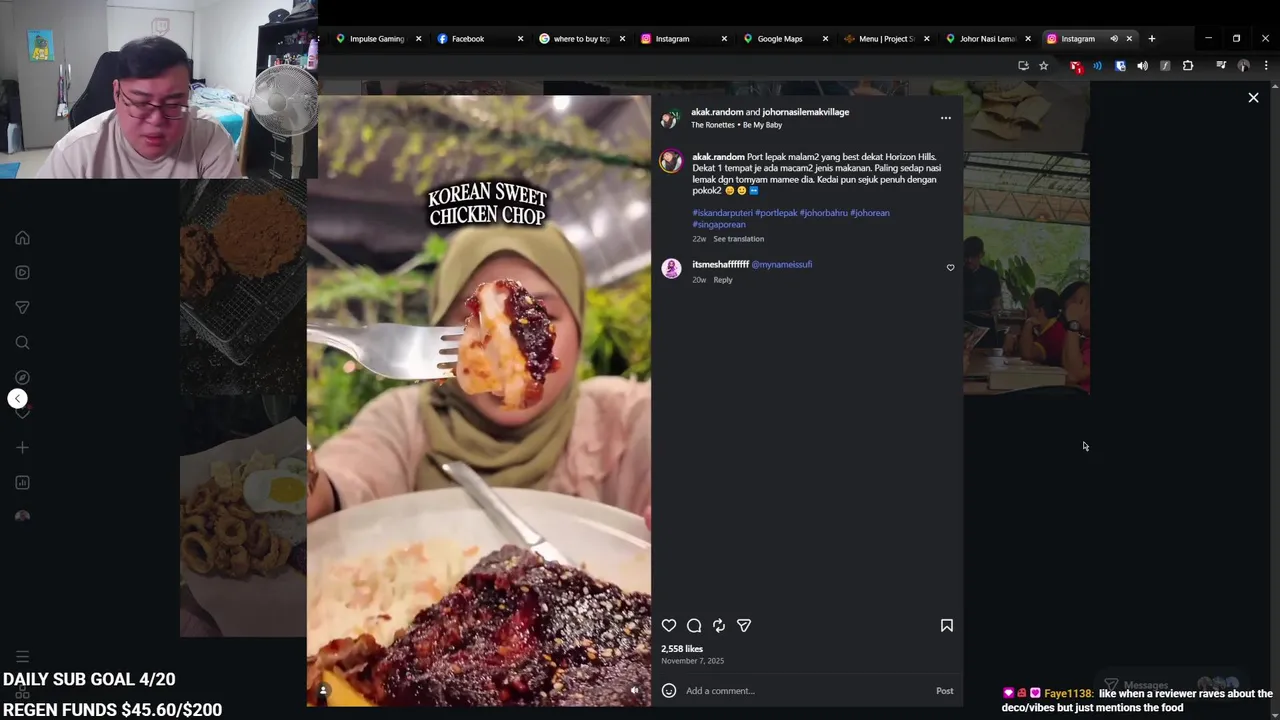The width and height of the screenshot is (1280, 720).
Task: Open profile avatar in Instagram sidebar
Action: point(22,516)
